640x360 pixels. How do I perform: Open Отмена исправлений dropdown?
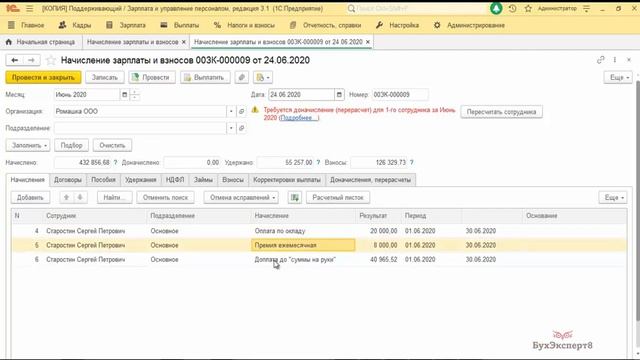click(241, 198)
